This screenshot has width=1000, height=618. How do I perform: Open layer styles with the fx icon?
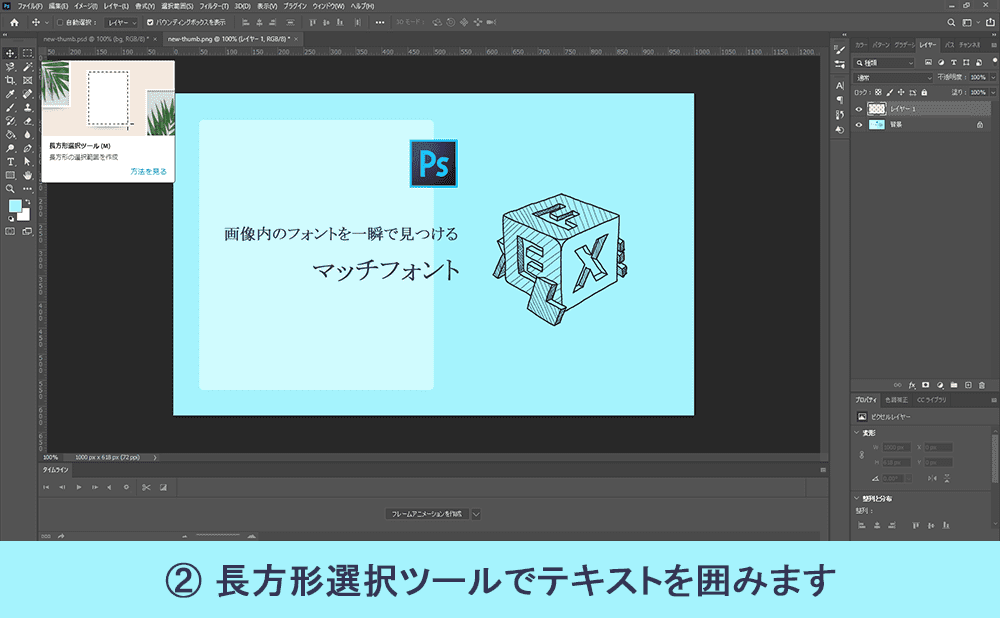tap(911, 384)
